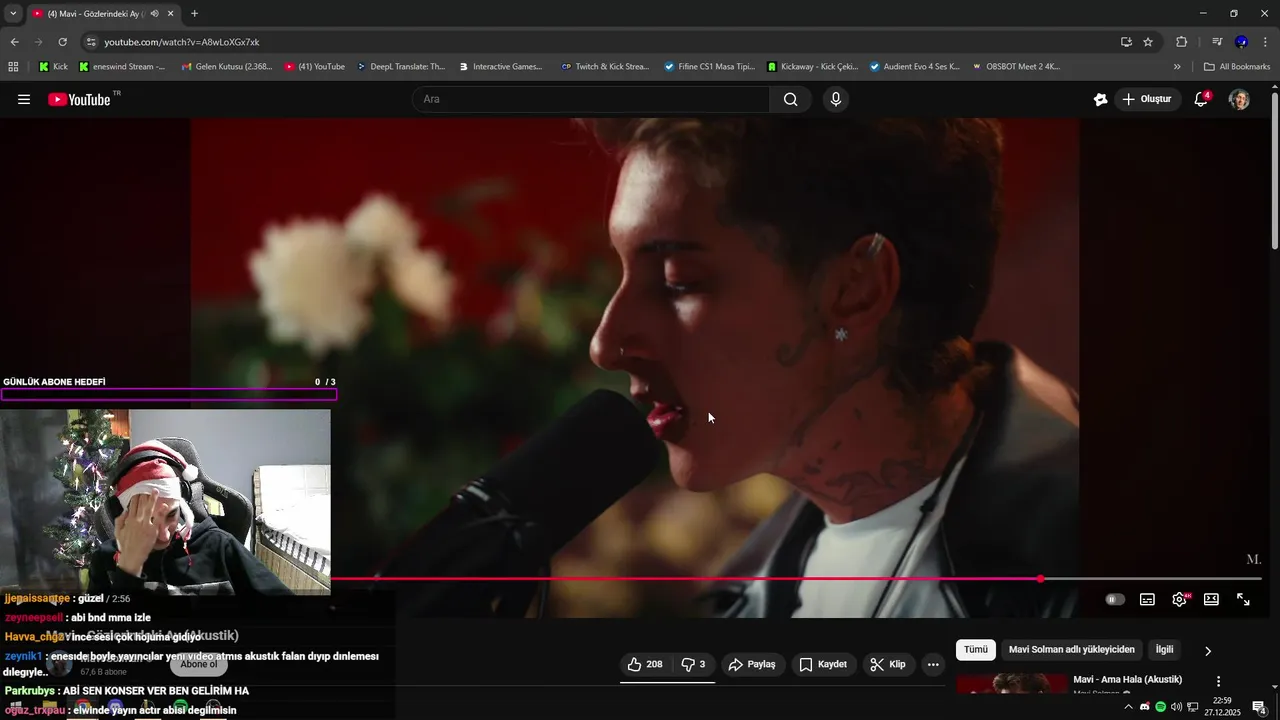Expand hidden bookmarks with double chevron
This screenshot has width=1280, height=720.
(1177, 67)
